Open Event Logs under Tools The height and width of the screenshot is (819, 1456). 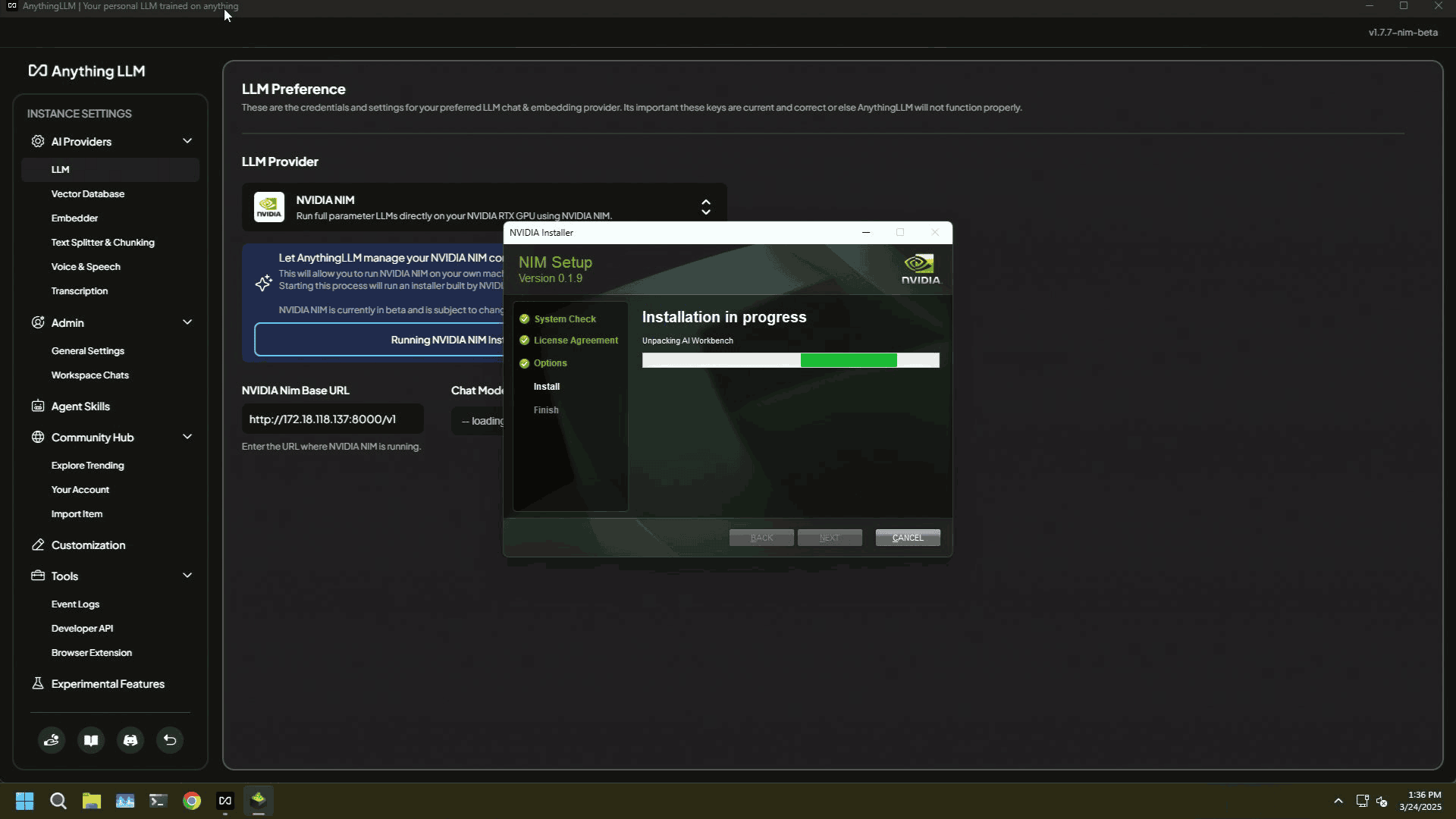click(75, 604)
